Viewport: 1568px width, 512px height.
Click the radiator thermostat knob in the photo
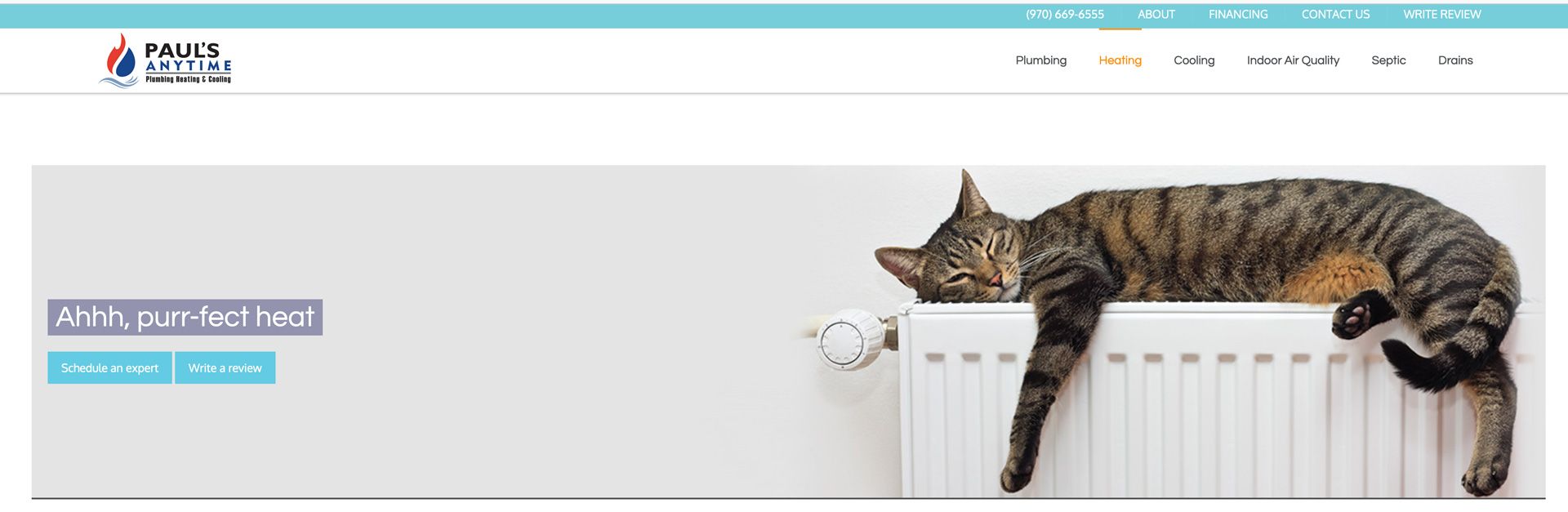pyautogui.click(x=849, y=340)
